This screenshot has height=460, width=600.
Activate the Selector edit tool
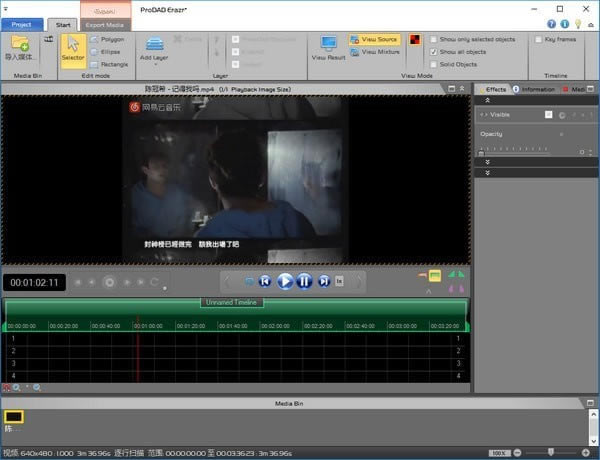click(73, 47)
